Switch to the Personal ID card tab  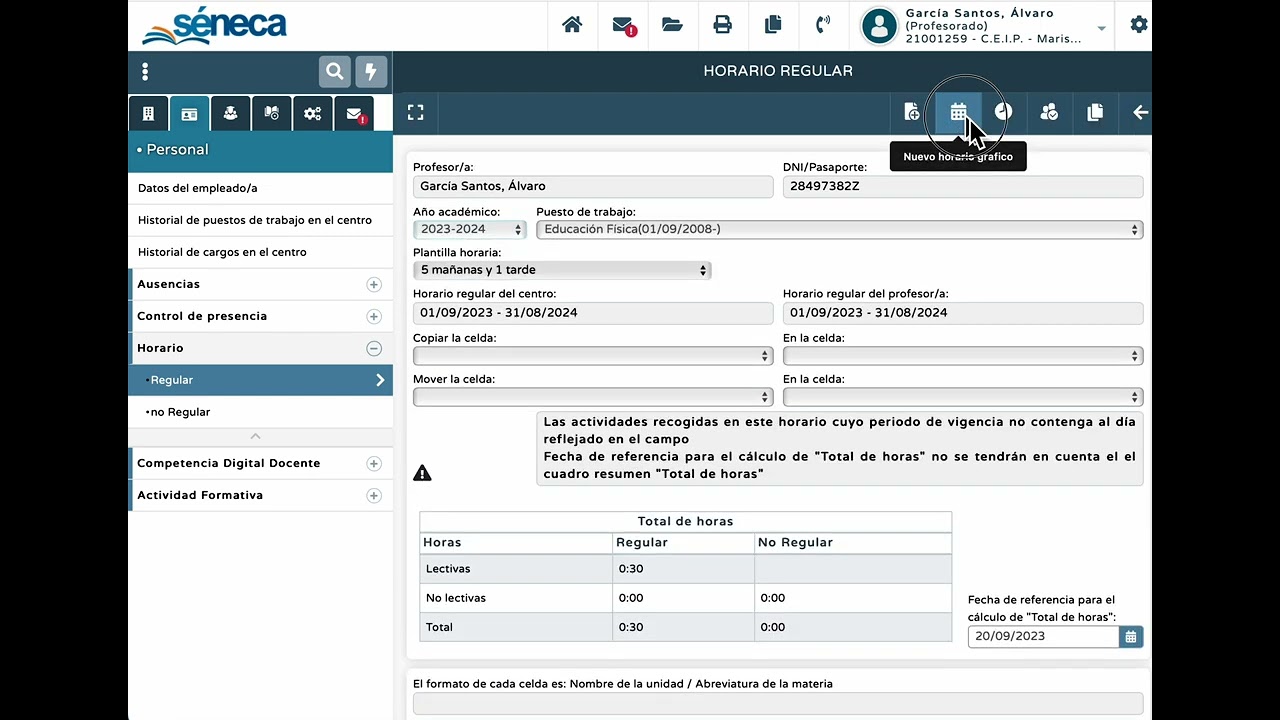(x=189, y=113)
